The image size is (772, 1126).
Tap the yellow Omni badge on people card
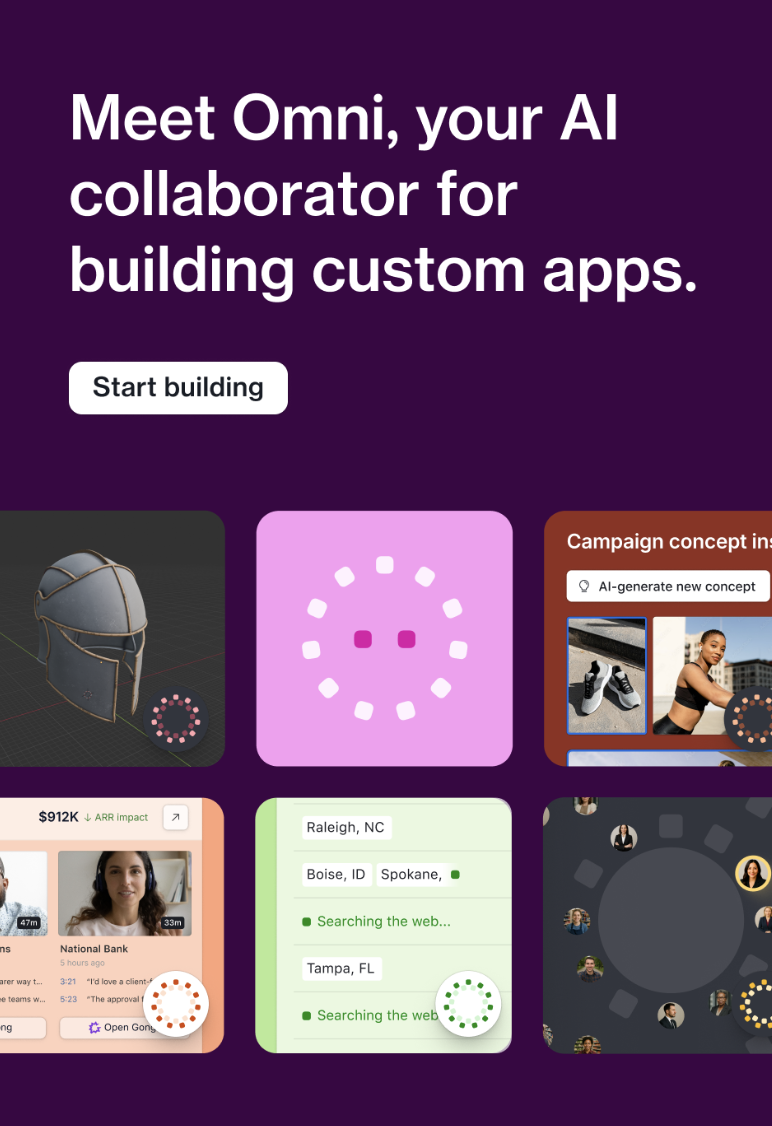(x=755, y=1003)
